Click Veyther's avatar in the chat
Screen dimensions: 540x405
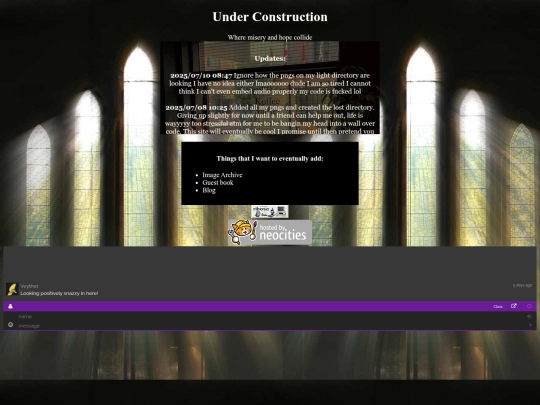(x=12, y=289)
